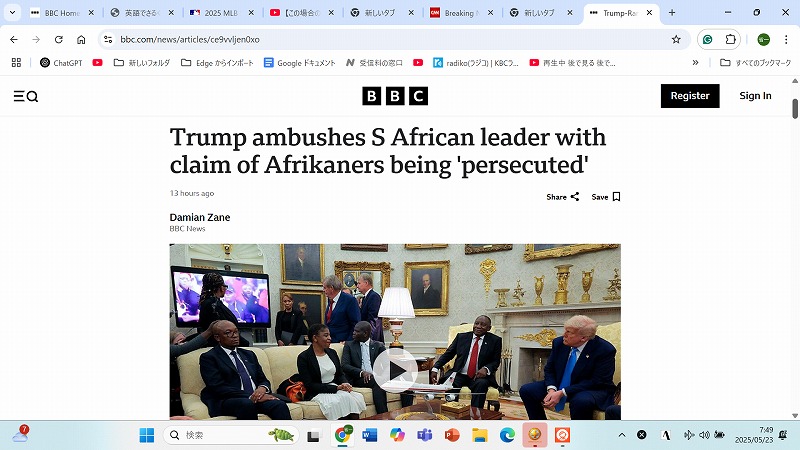800x450 pixels.
Task: Expand the system tray hidden icons chevron
Action: [x=621, y=435]
